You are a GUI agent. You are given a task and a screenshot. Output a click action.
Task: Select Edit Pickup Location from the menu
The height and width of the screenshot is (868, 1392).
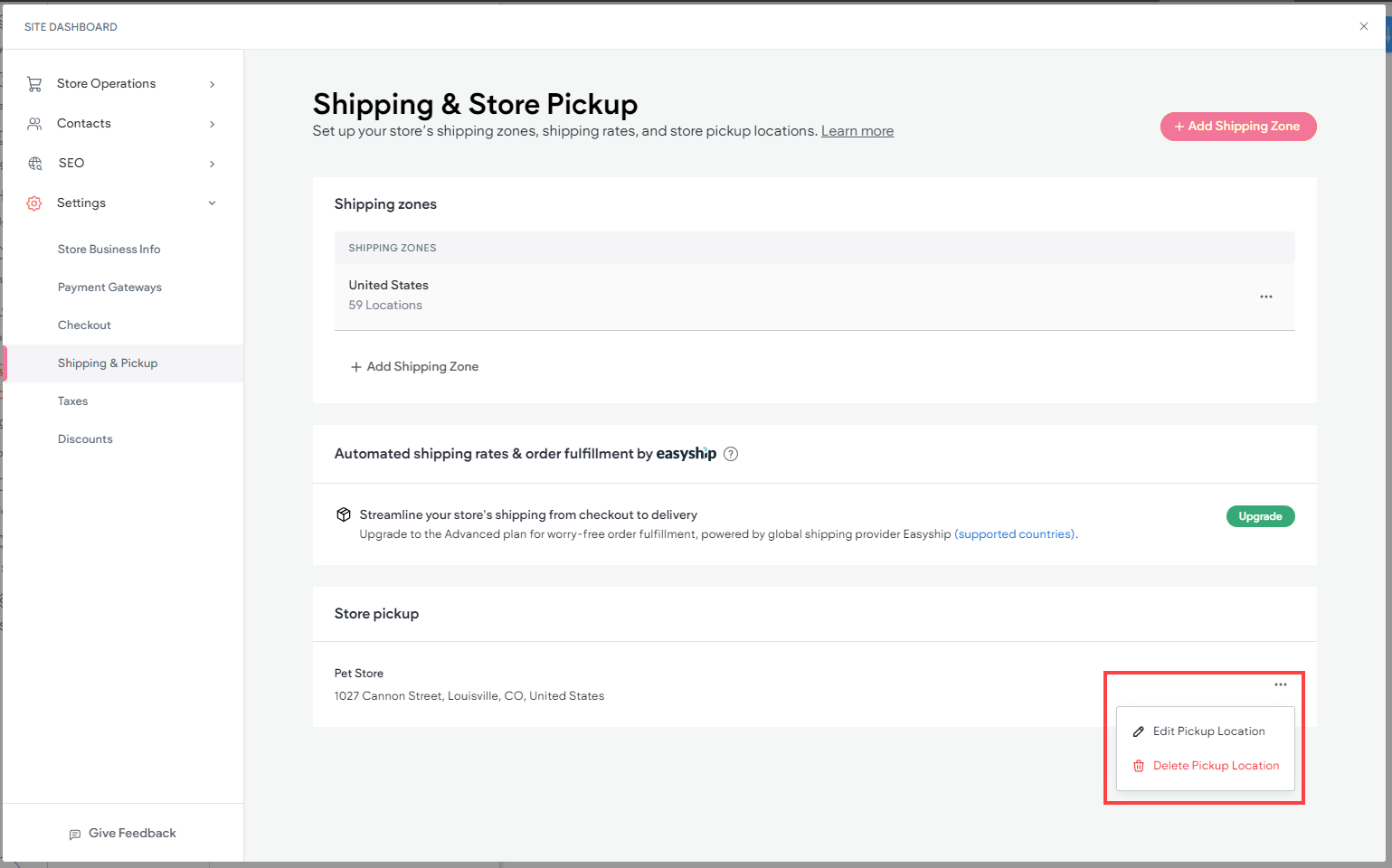coord(1208,731)
